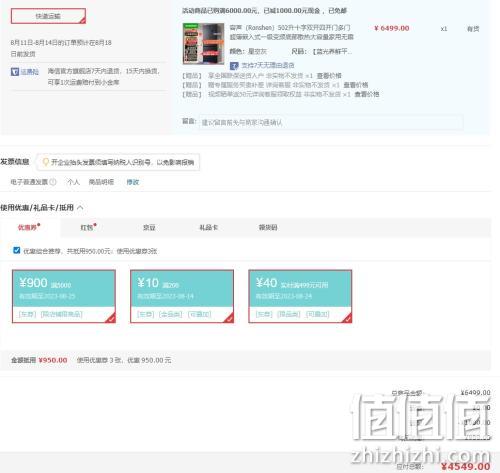Open the refrigerator product thumbnail
The width and height of the screenshot is (500, 473).
point(203,43)
